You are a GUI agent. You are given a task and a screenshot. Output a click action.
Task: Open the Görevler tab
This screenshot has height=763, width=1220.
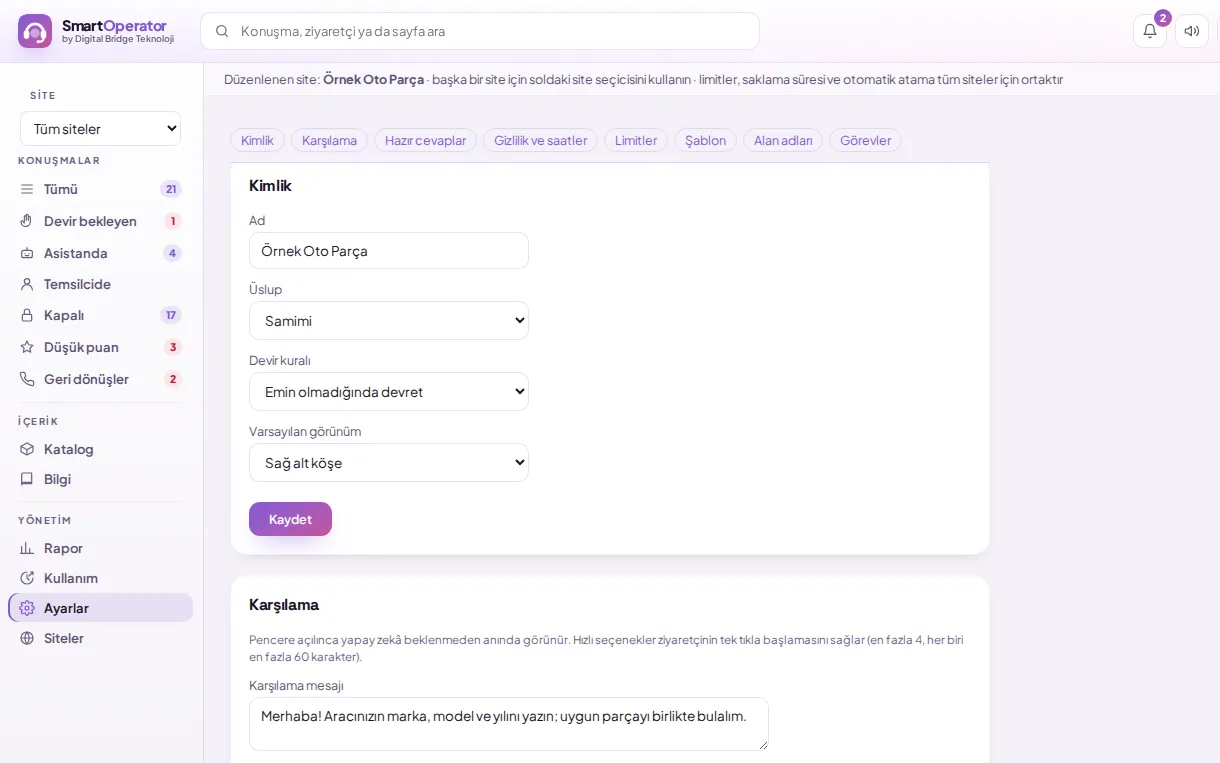(866, 141)
